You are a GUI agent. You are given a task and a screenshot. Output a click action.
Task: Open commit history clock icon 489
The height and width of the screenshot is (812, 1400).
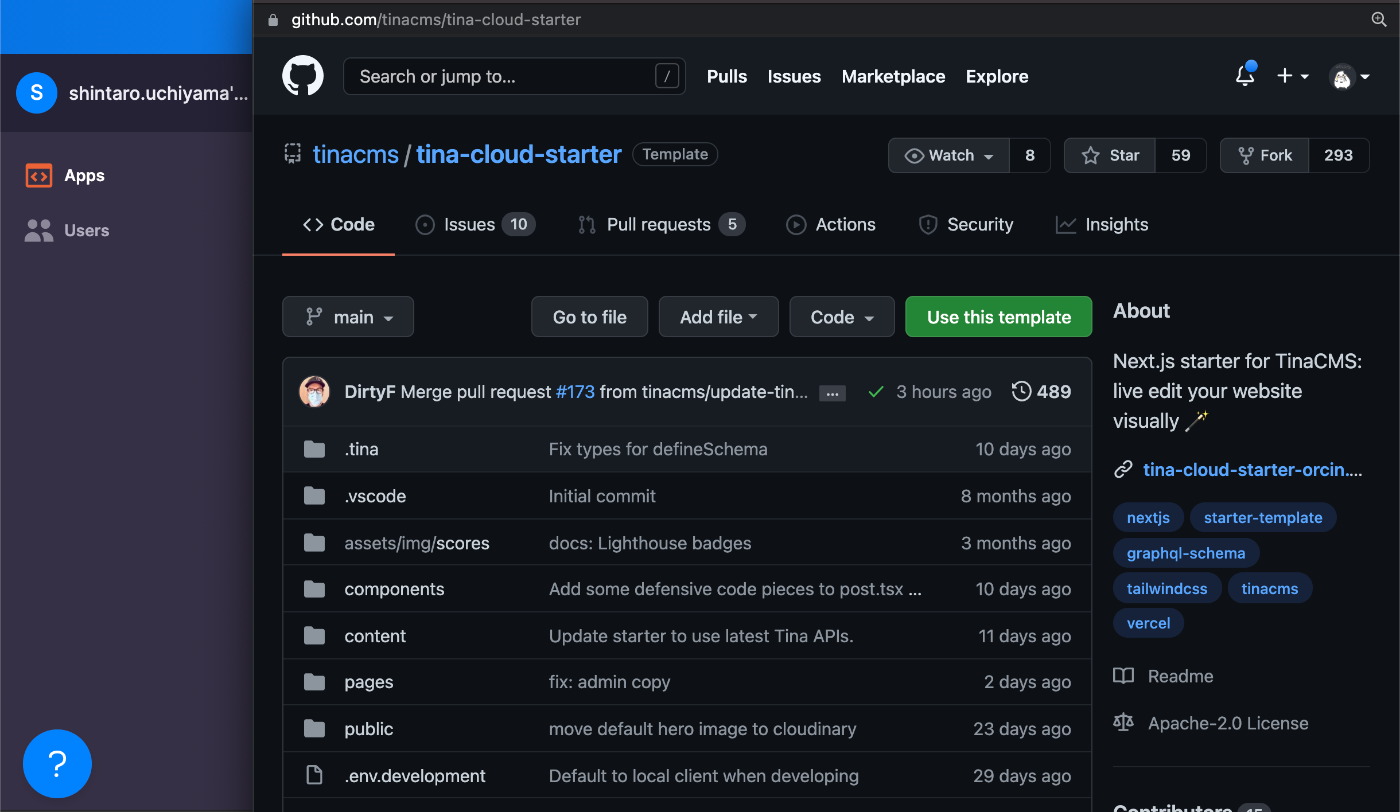coord(1041,392)
